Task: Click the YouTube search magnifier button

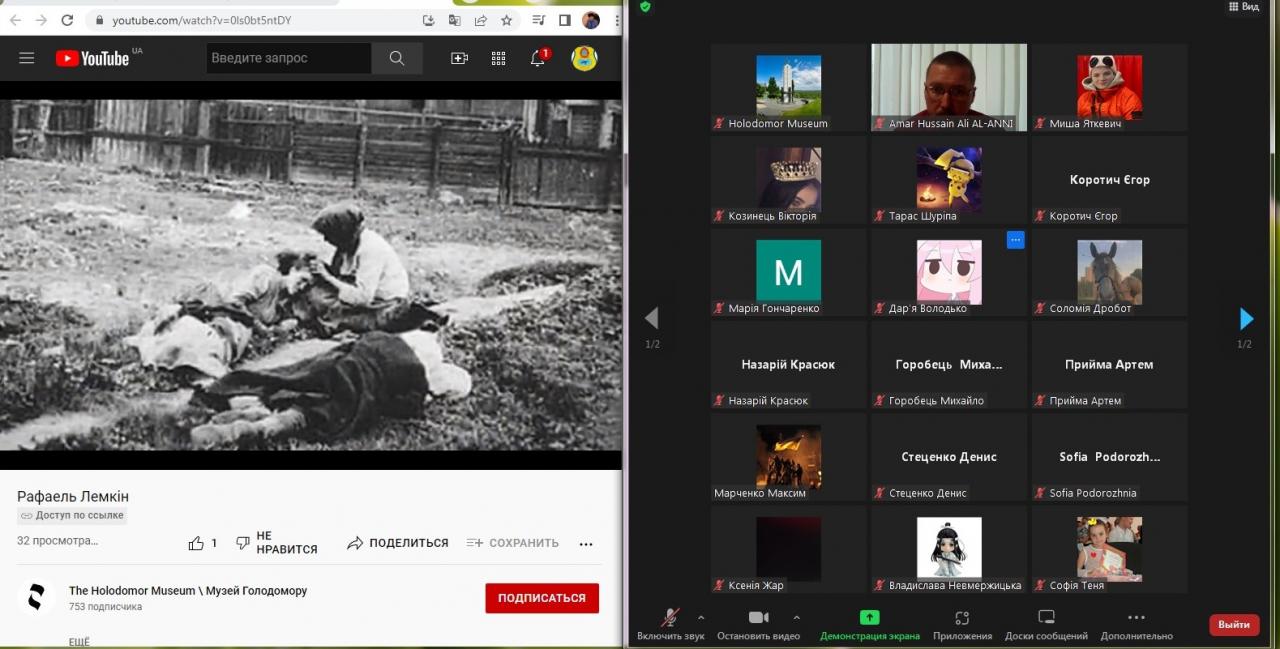Action: pyautogui.click(x=397, y=58)
